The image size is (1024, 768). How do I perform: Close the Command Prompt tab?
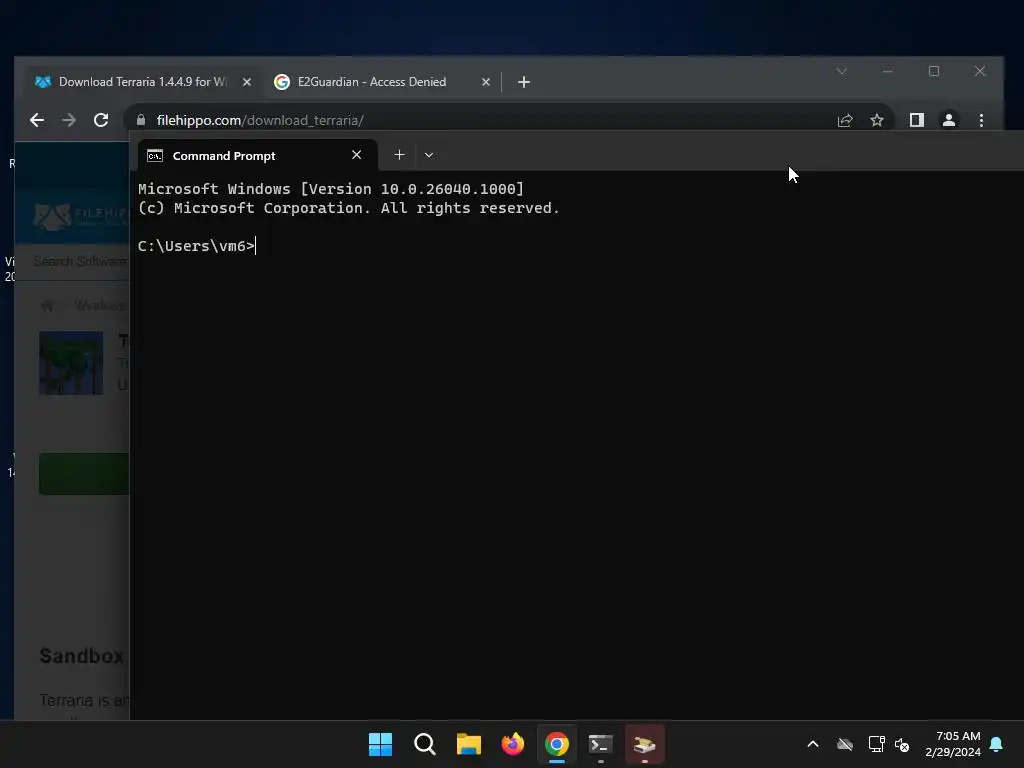357,155
